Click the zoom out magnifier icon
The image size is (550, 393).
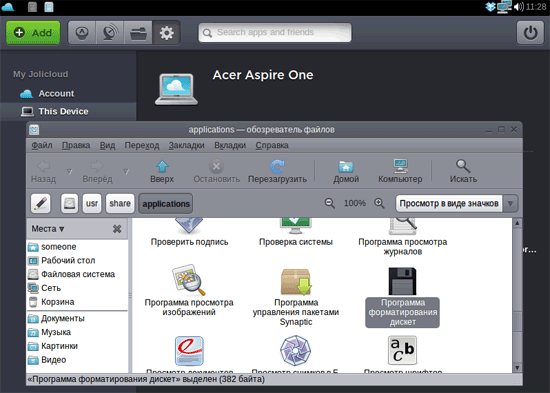(x=330, y=203)
